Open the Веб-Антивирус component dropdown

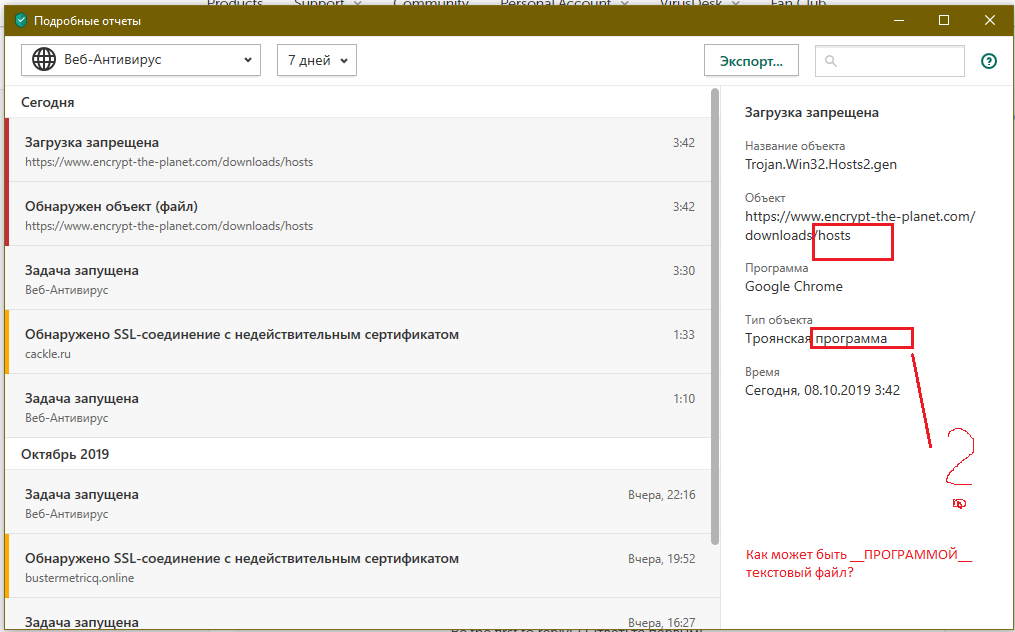[x=141, y=60]
